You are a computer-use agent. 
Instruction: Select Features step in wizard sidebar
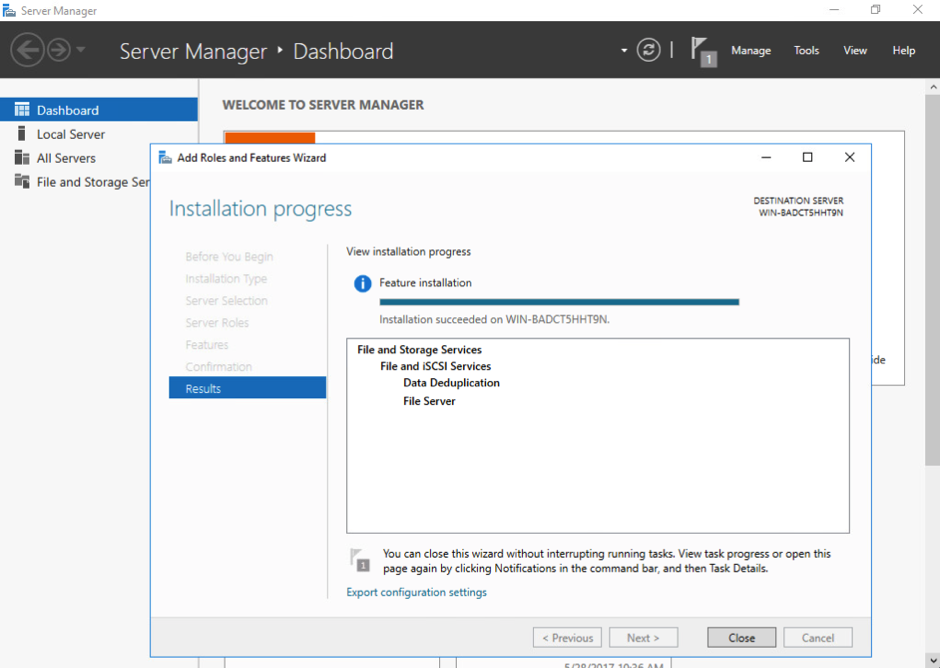coord(207,344)
